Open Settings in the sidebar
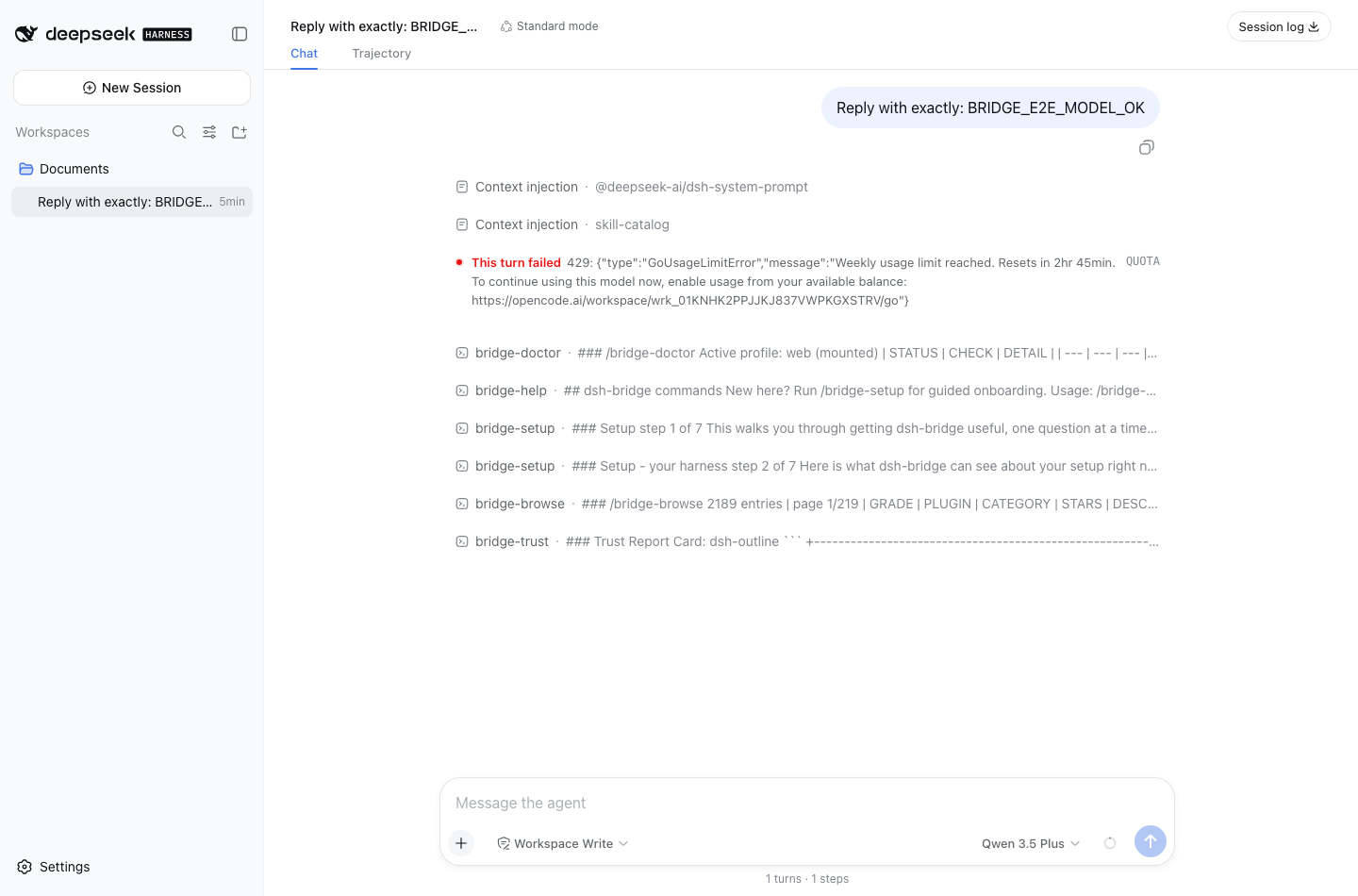 (x=54, y=867)
